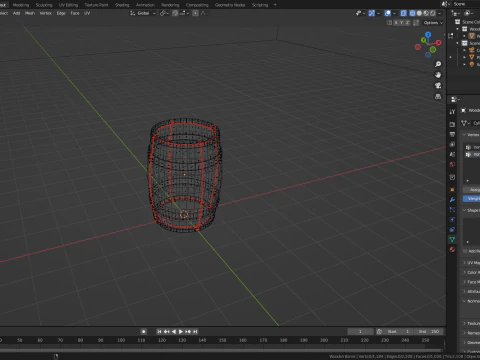Image resolution: width=480 pixels, height=360 pixels.
Task: Open the Modifiers wrench tab
Action: pyautogui.click(x=452, y=200)
